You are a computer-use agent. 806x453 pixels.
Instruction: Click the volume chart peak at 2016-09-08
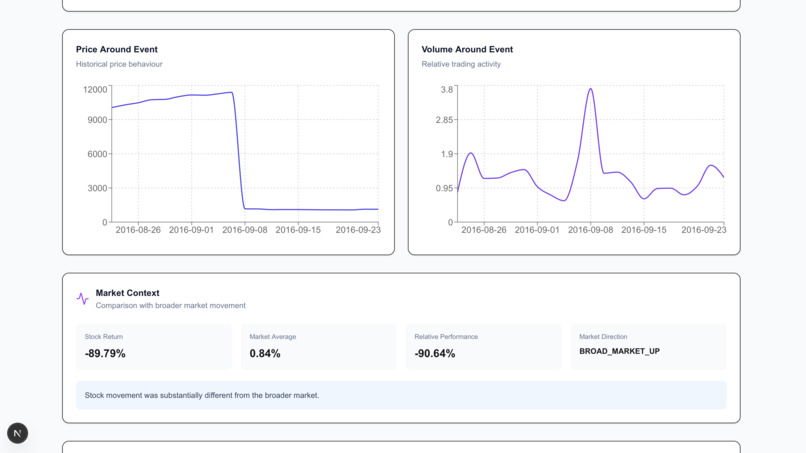point(591,89)
